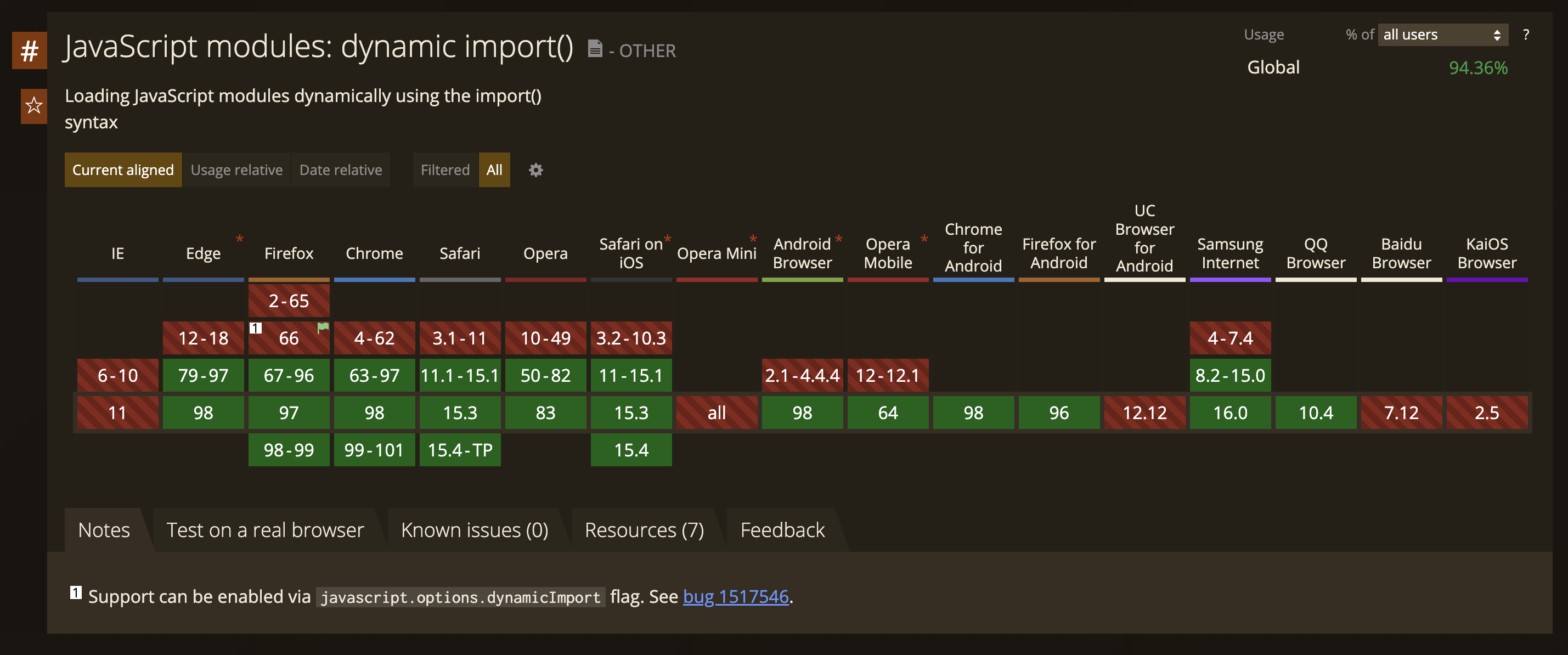The image size is (1568, 655).
Task: Click the Android Browser asterisk note
Action: [x=838, y=239]
